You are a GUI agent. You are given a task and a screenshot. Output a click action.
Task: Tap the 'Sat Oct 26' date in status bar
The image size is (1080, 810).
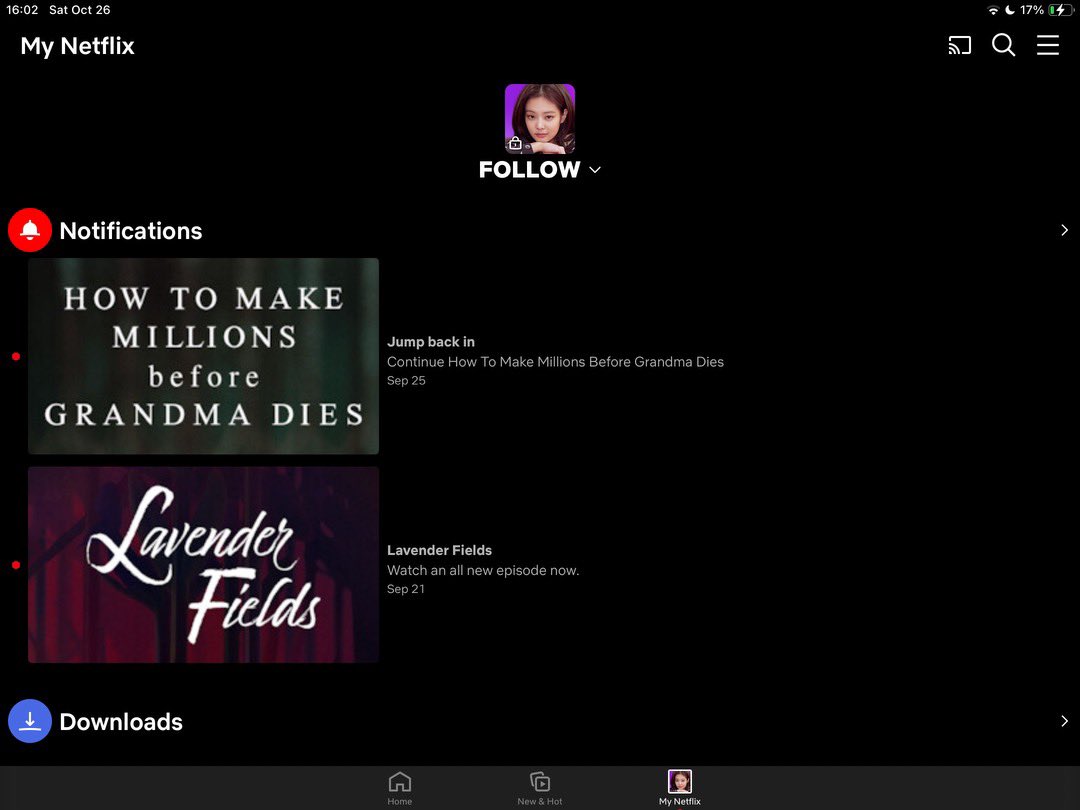pos(79,10)
